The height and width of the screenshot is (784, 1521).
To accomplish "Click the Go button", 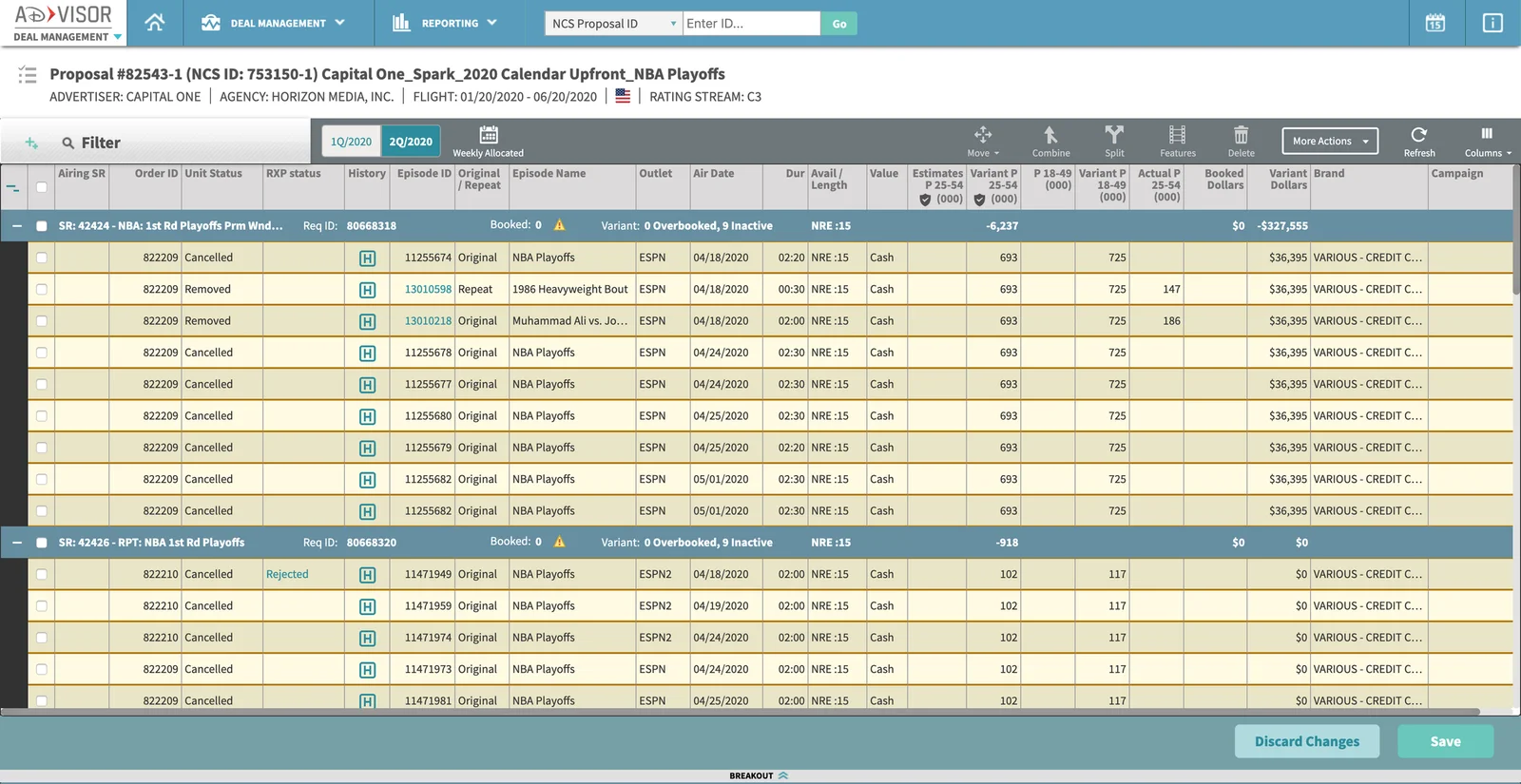I will tap(839, 24).
